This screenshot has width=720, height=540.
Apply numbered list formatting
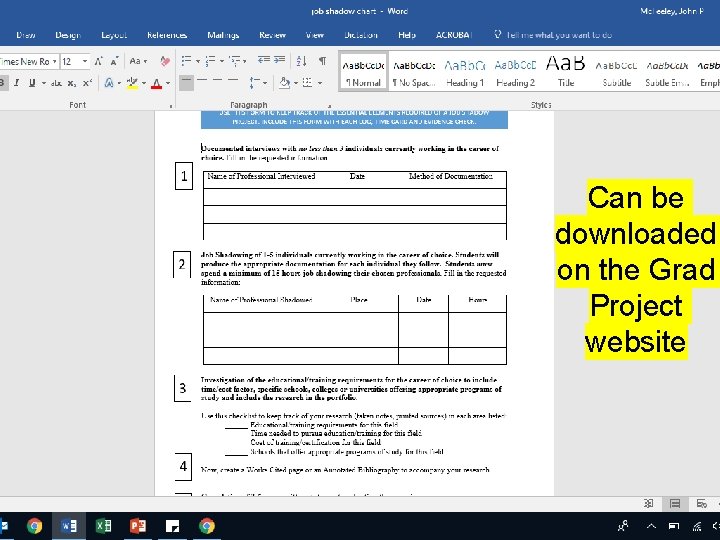click(211, 61)
